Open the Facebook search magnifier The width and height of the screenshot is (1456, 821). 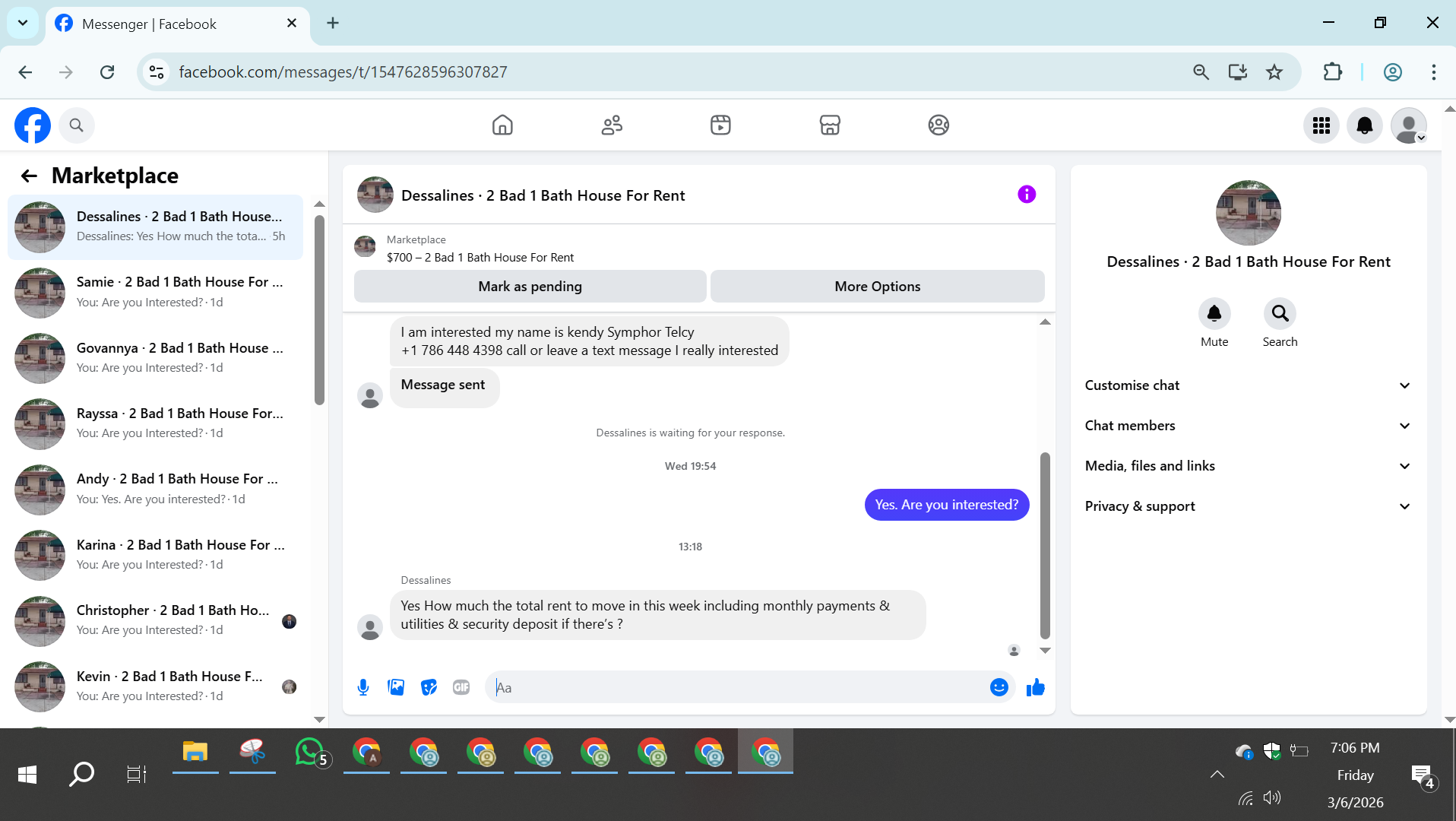76,125
